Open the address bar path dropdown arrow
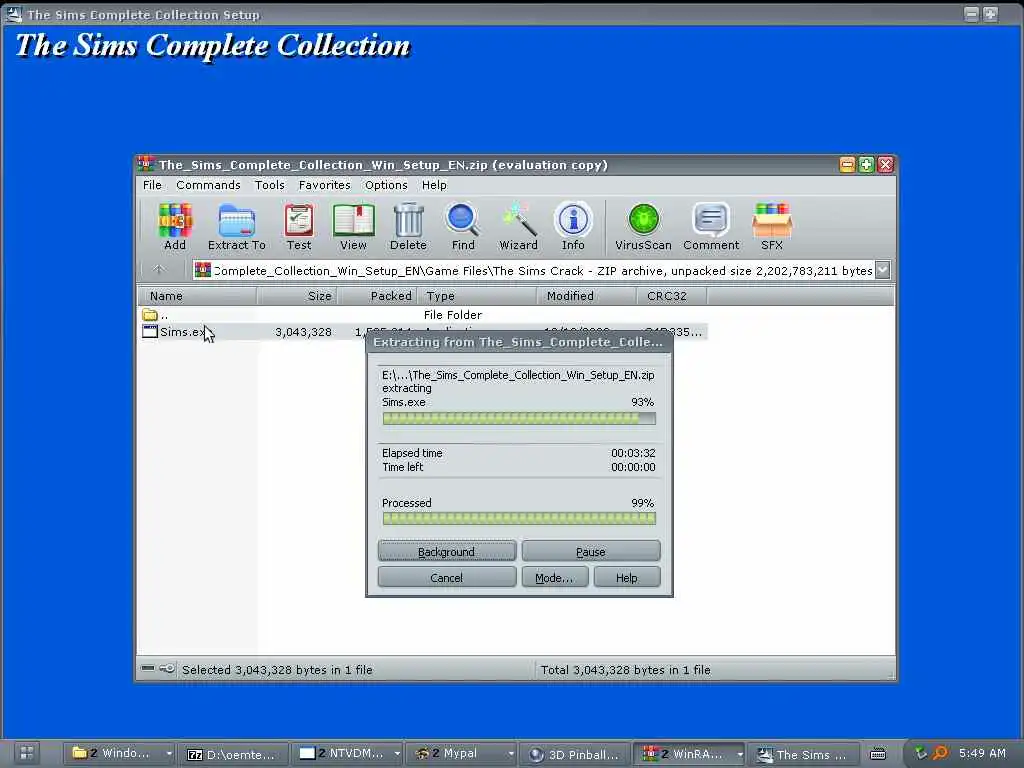The height and width of the screenshot is (768, 1024). tap(882, 270)
